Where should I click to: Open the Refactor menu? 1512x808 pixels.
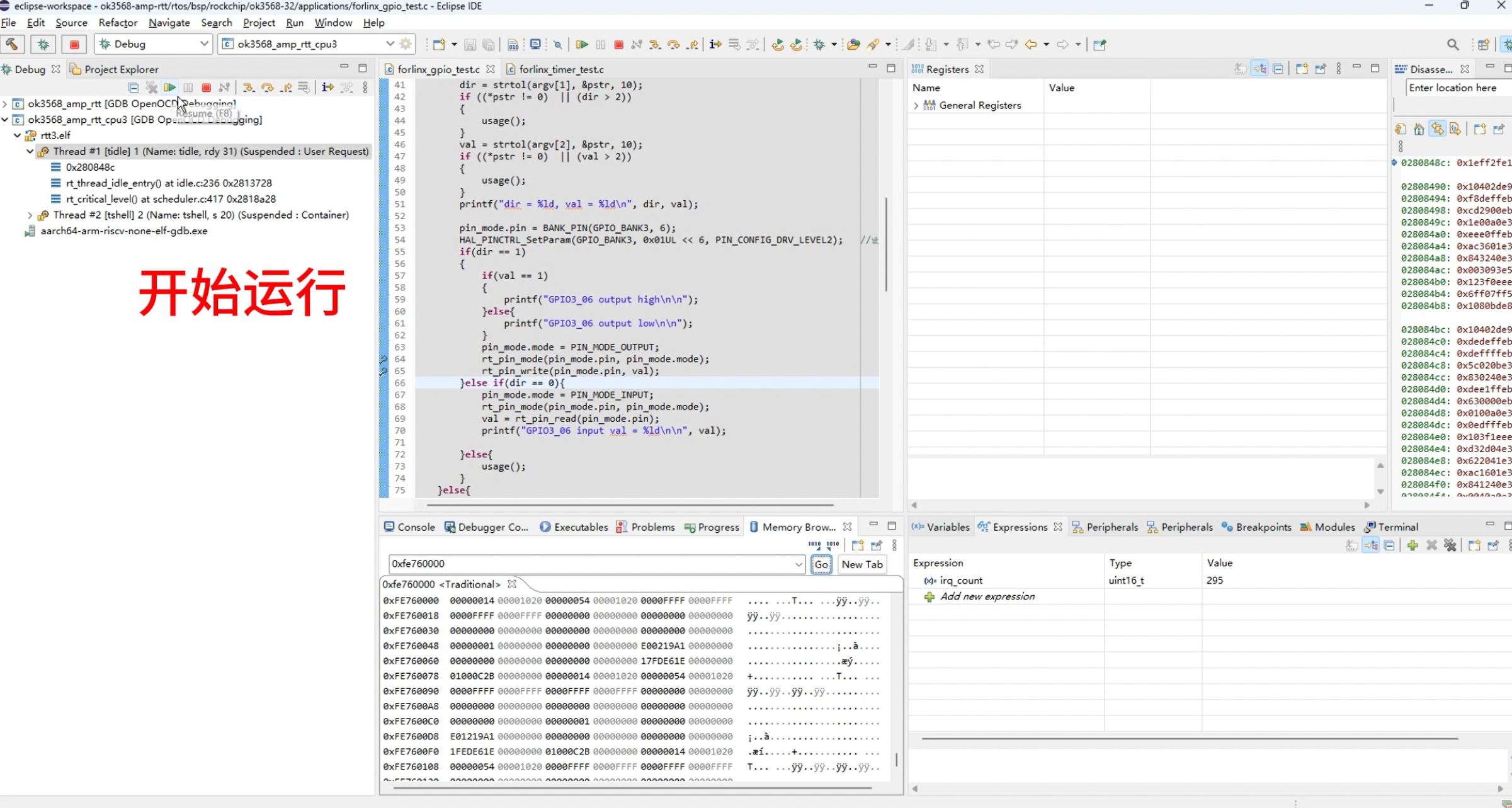[x=118, y=23]
